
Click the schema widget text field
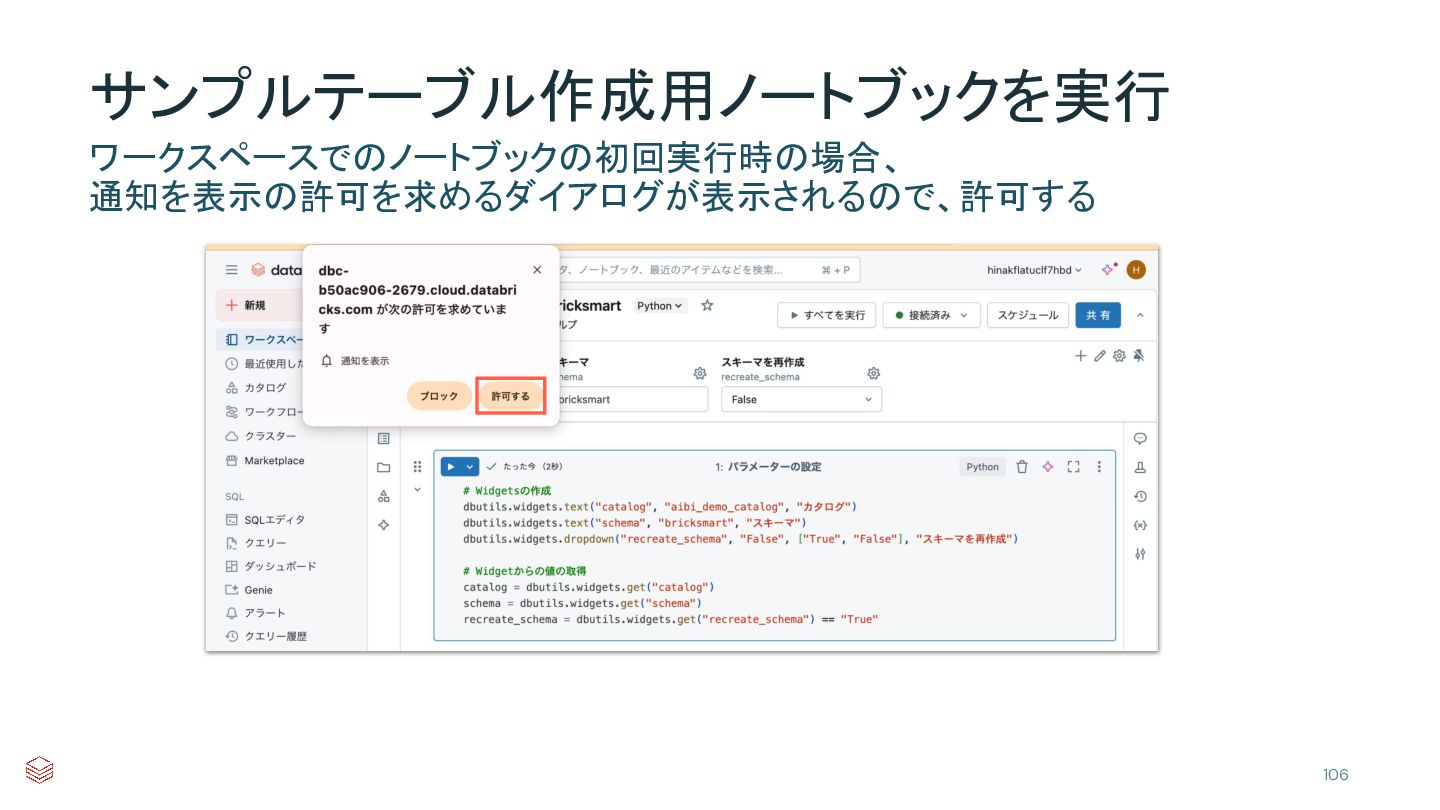(x=631, y=399)
